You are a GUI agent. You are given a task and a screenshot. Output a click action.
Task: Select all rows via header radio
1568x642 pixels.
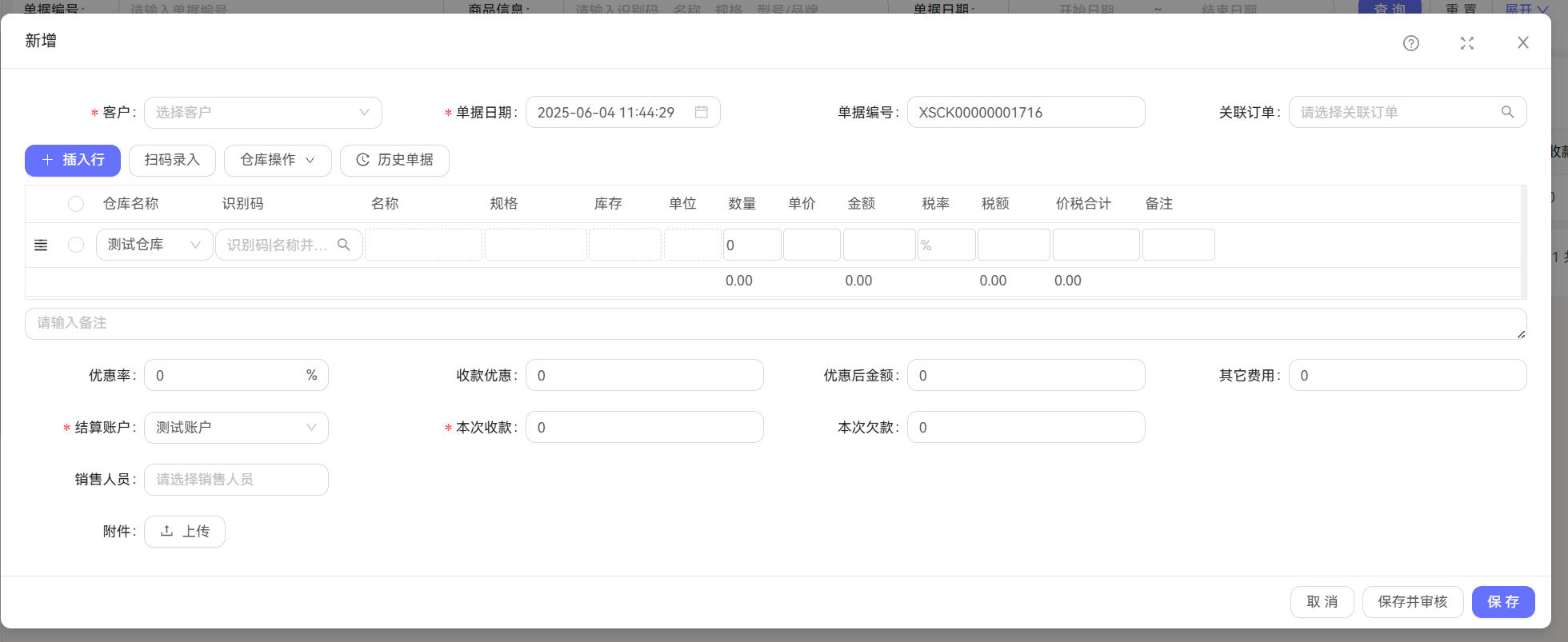pyautogui.click(x=76, y=204)
